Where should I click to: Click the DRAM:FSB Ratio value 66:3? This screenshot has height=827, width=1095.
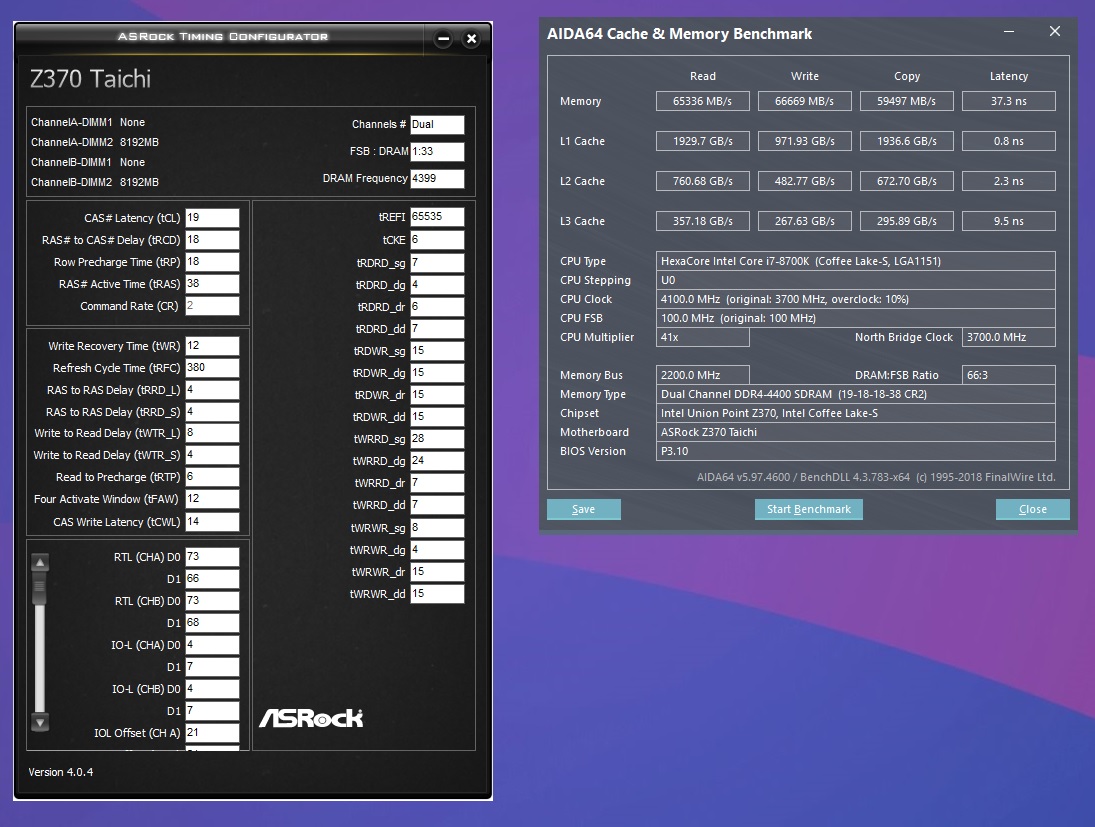1008,375
